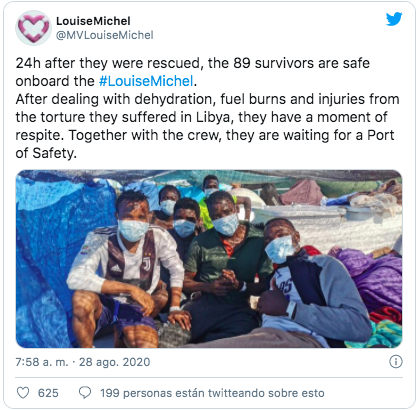Open the tweet info circle icon
Viewport: 416px width, 410px height.
pyautogui.click(x=396, y=362)
